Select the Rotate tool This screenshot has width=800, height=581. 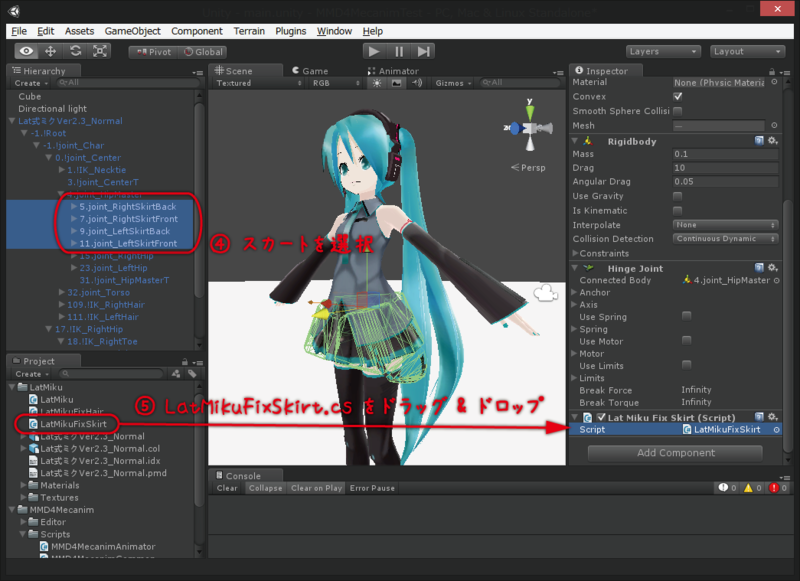tap(76, 51)
